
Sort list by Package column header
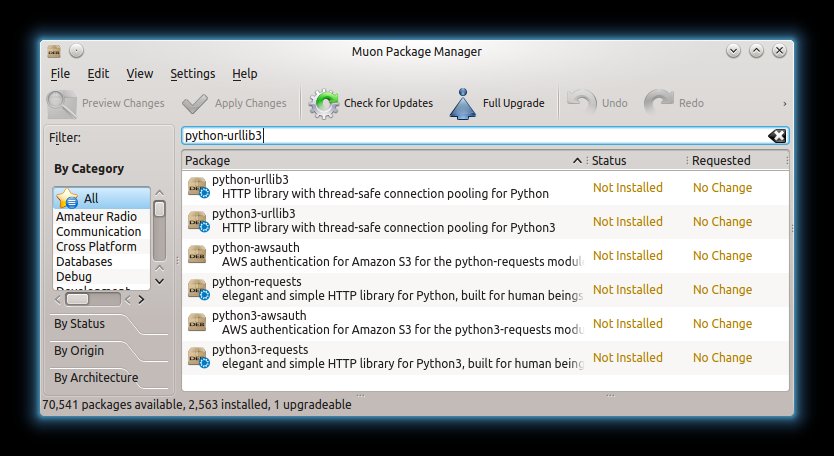(x=378, y=160)
